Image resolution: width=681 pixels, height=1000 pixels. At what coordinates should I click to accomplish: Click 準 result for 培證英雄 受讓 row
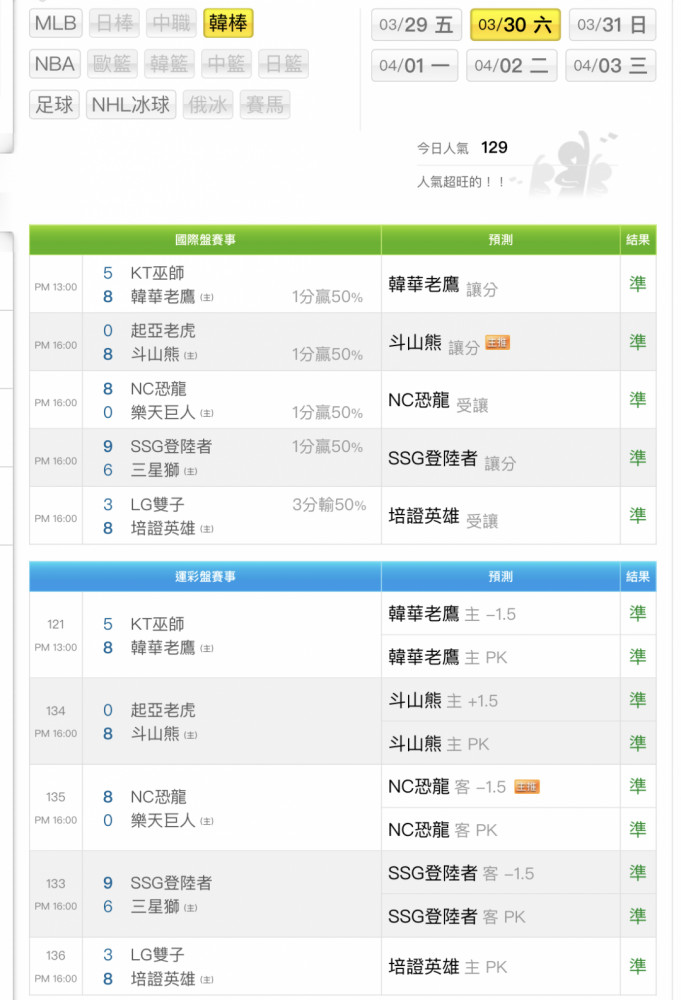[x=638, y=515]
